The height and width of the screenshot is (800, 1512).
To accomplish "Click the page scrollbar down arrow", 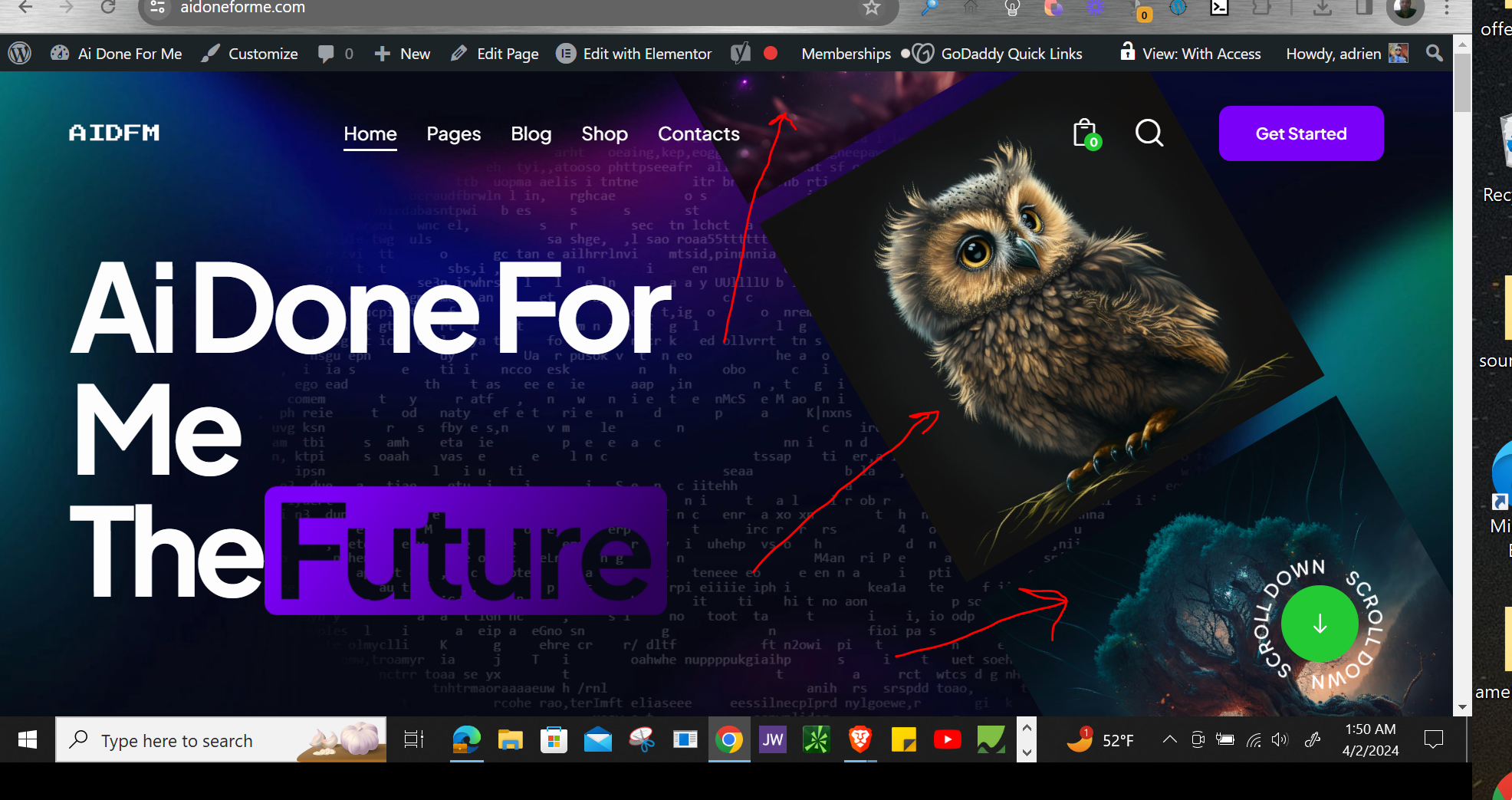I will click(x=1462, y=707).
